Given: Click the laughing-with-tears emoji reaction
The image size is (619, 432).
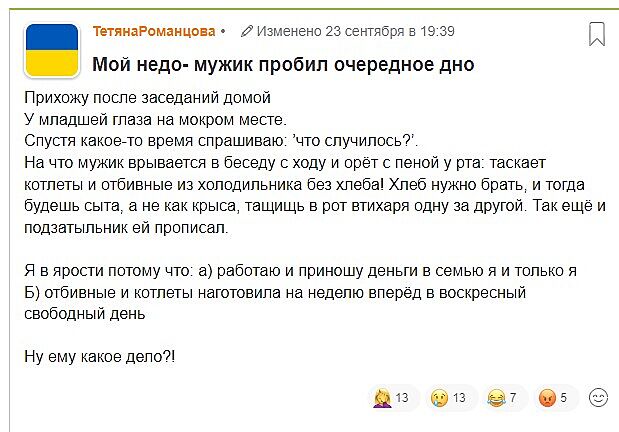Looking at the screenshot, I should [495, 398].
